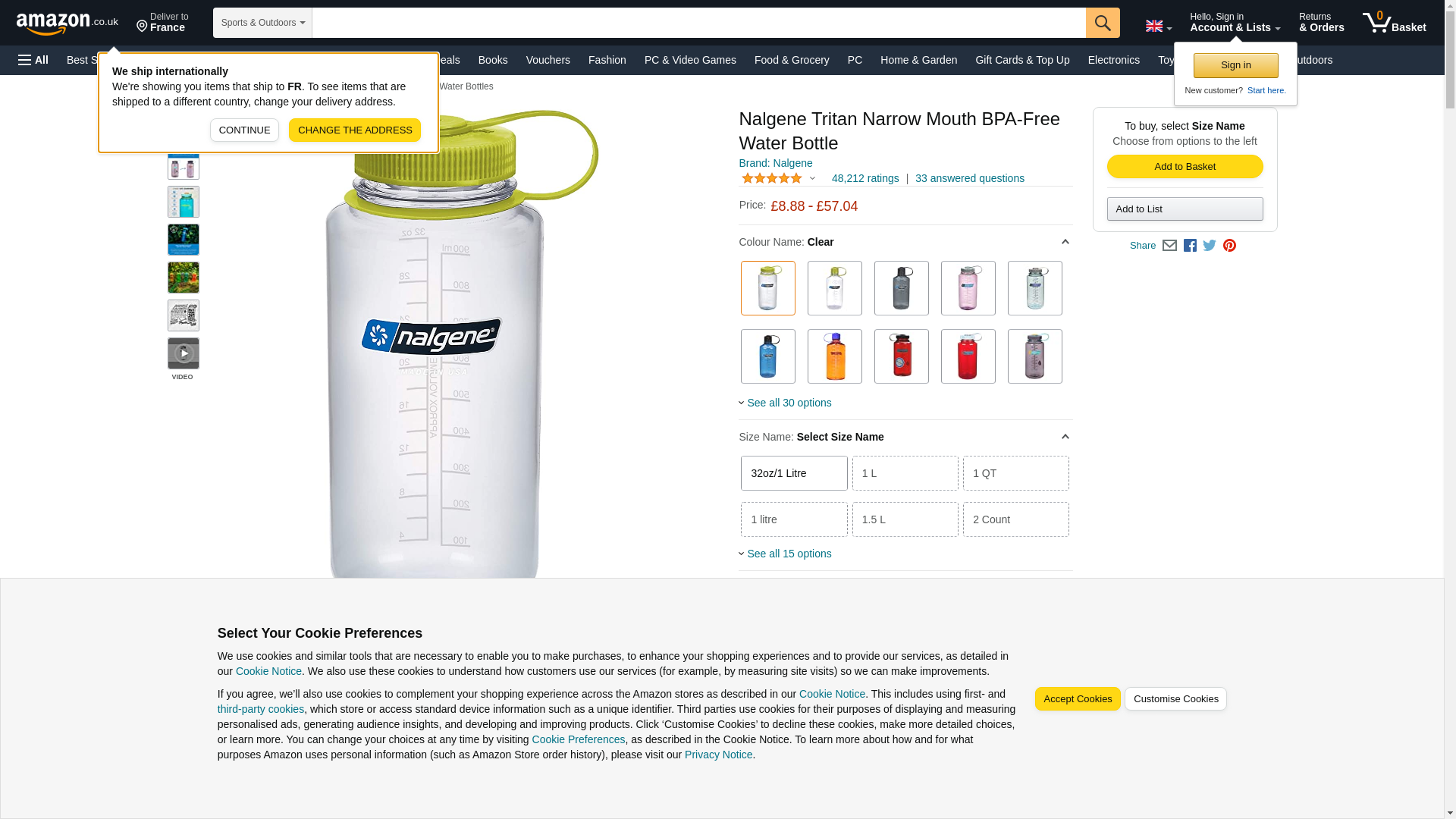Image resolution: width=1456 pixels, height=819 pixels.
Task: Select the orange bottle colour swatch
Action: [x=835, y=356]
